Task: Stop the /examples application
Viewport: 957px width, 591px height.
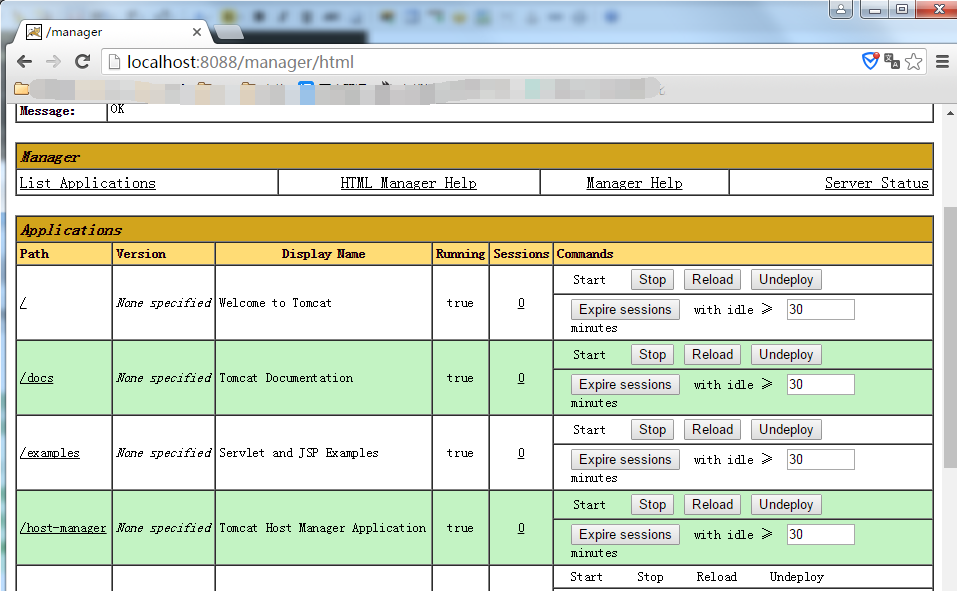Action: 652,430
